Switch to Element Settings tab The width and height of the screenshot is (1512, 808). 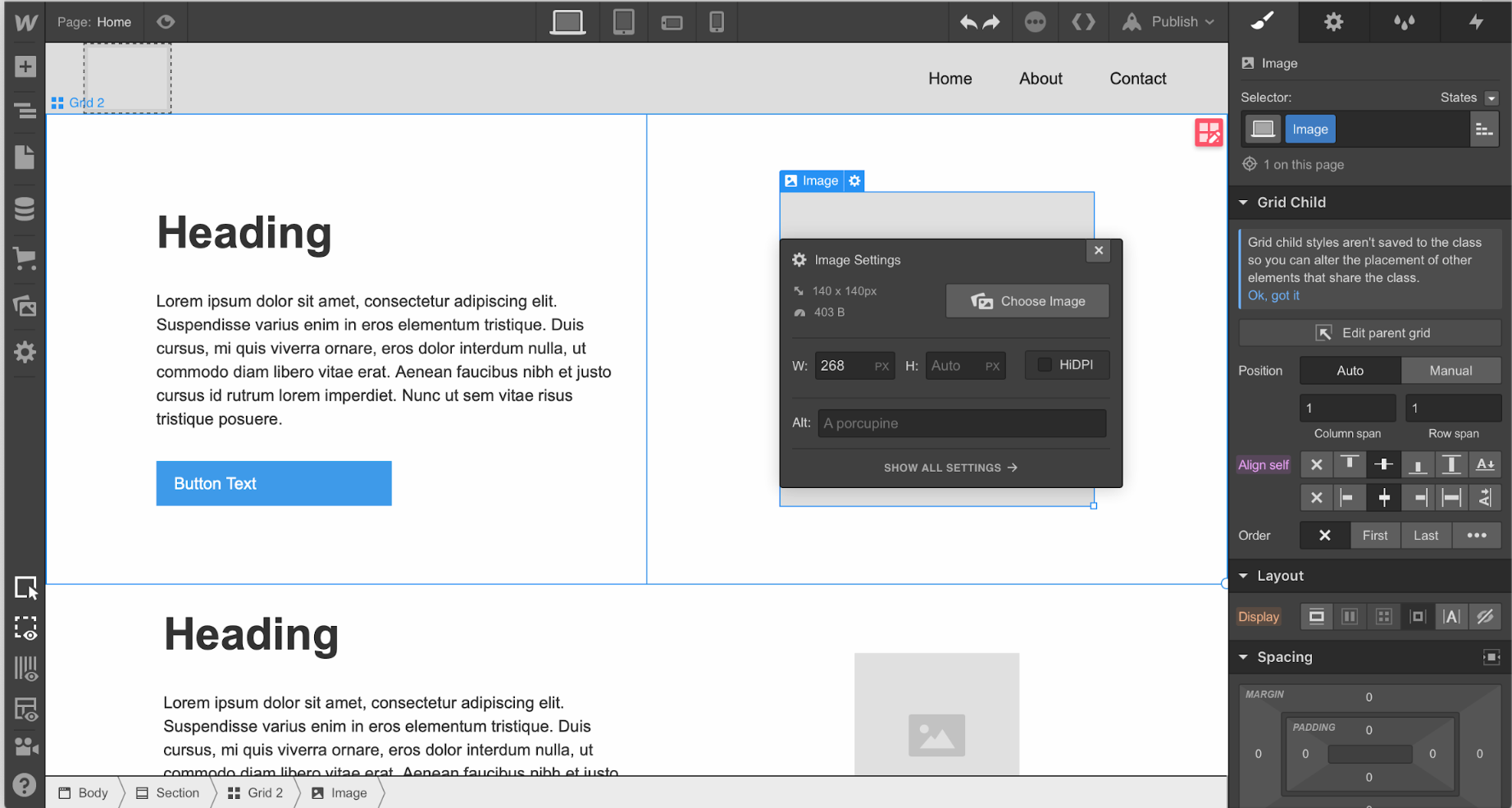tap(1334, 22)
